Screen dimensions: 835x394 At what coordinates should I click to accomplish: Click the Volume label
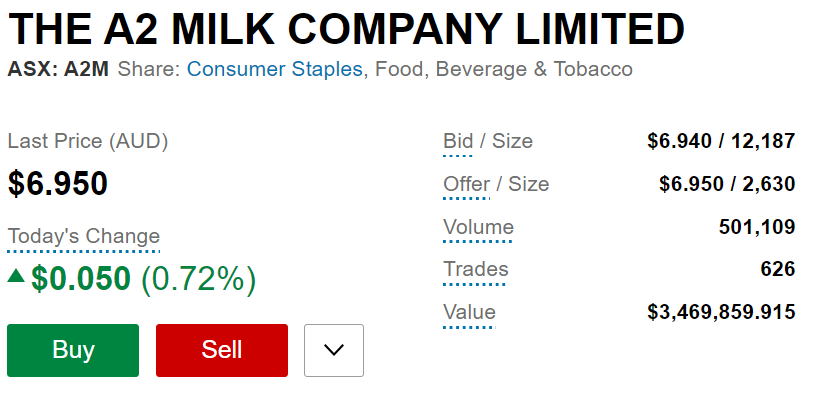[478, 227]
